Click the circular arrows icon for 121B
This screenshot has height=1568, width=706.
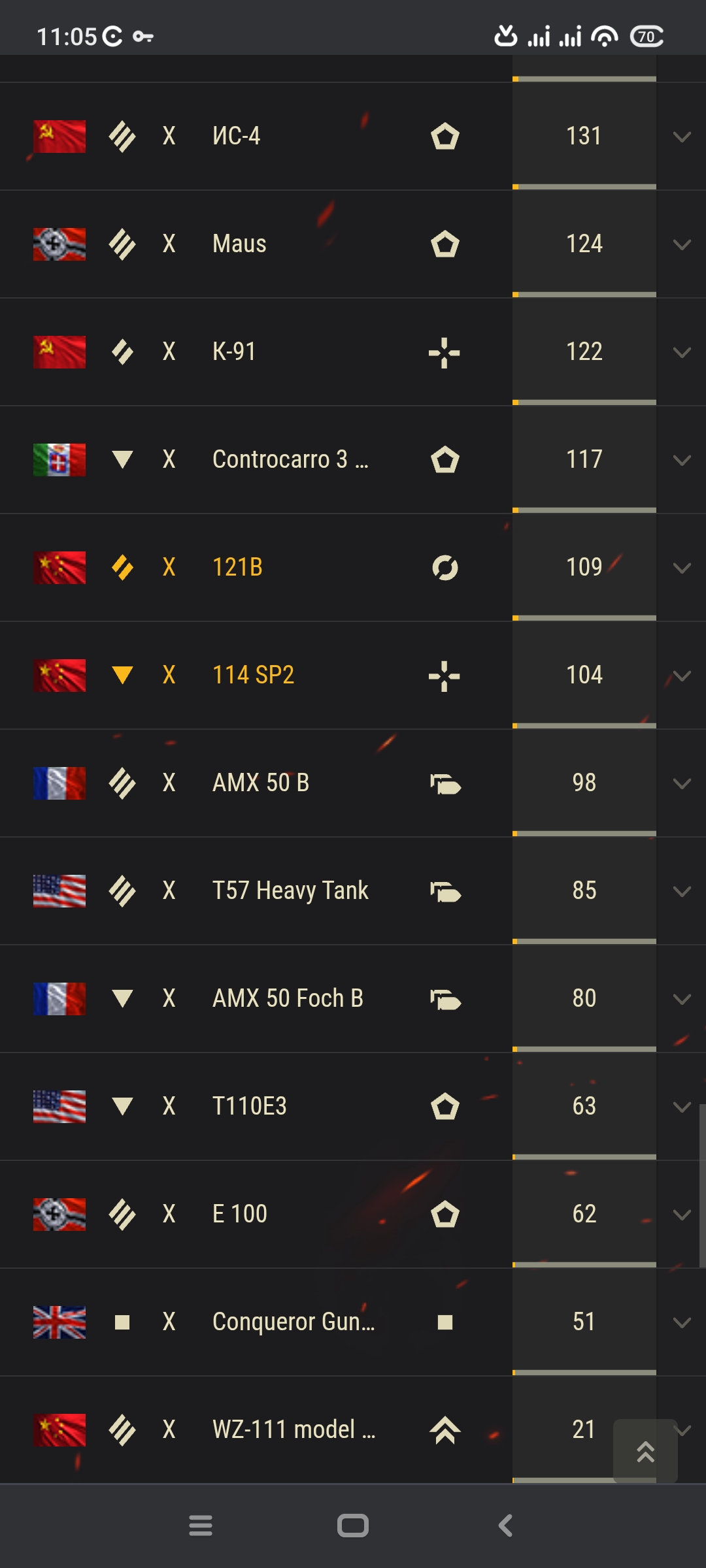coord(445,568)
